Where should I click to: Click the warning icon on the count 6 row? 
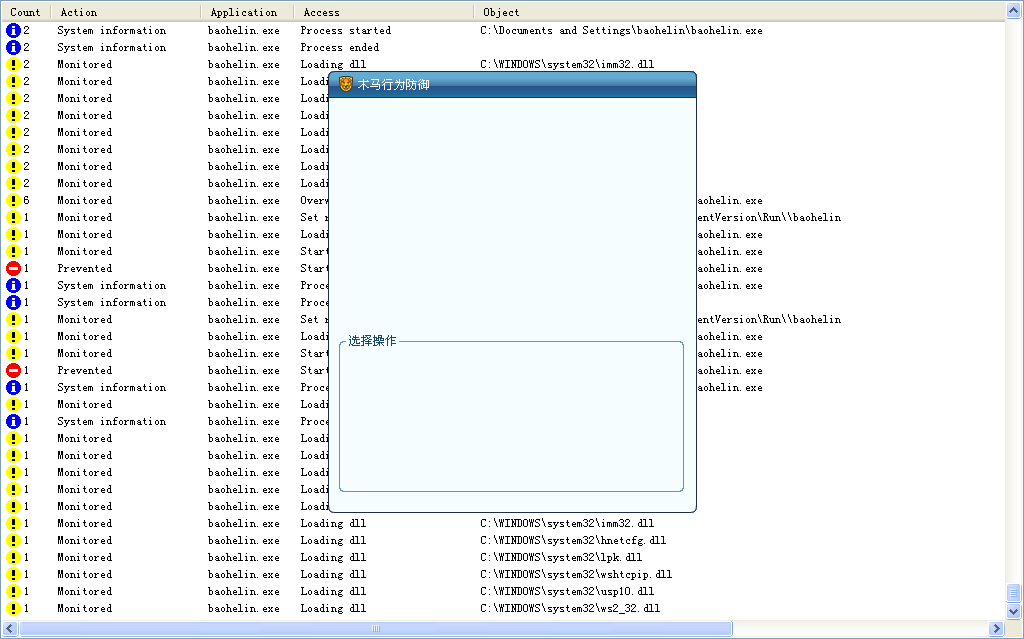(x=13, y=201)
